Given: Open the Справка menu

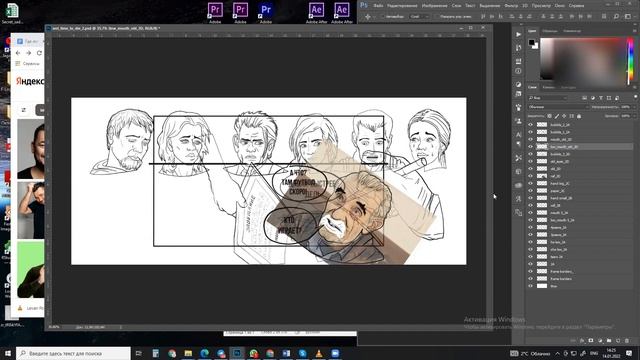Looking at the screenshot, I should click(576, 6).
